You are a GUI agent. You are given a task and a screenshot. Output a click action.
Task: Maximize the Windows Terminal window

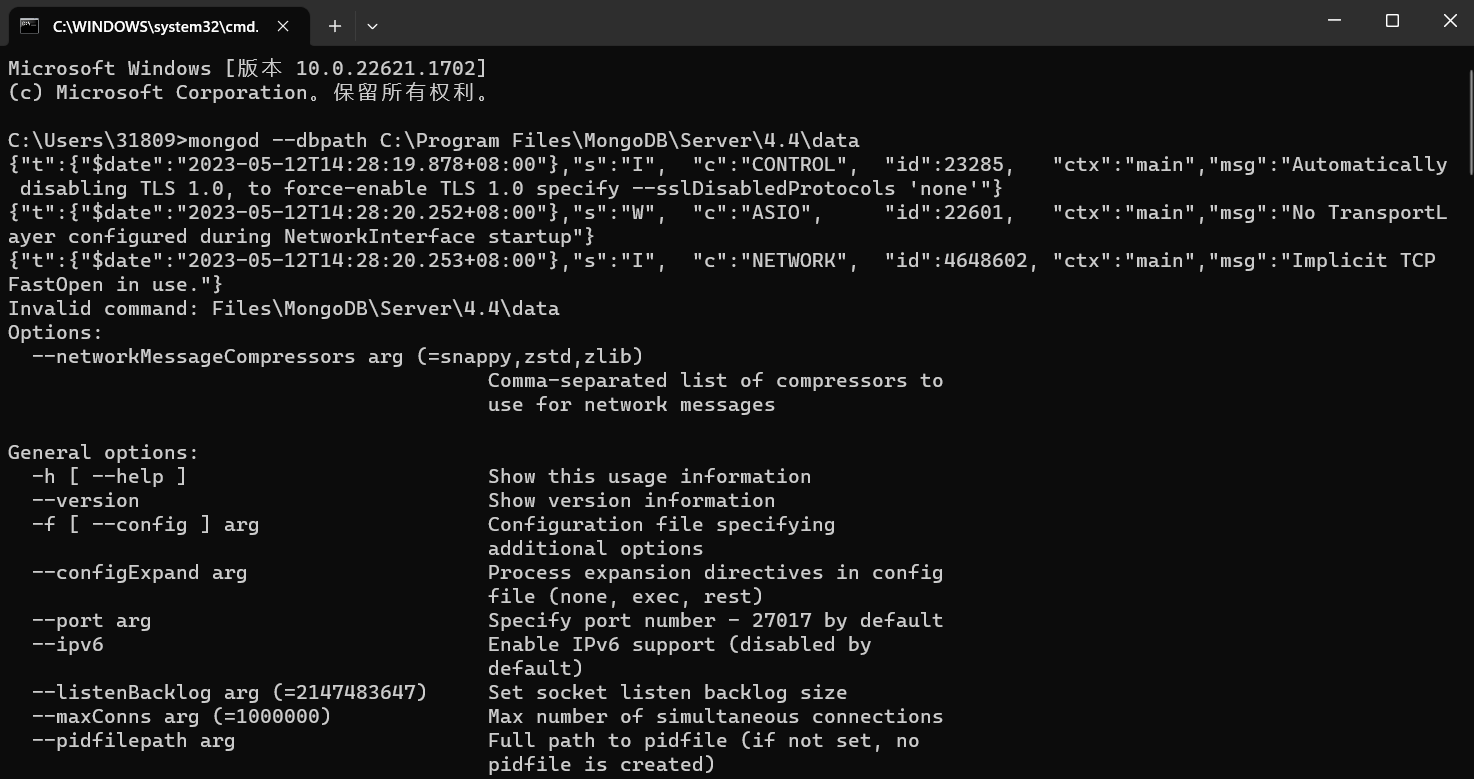pyautogui.click(x=1392, y=20)
